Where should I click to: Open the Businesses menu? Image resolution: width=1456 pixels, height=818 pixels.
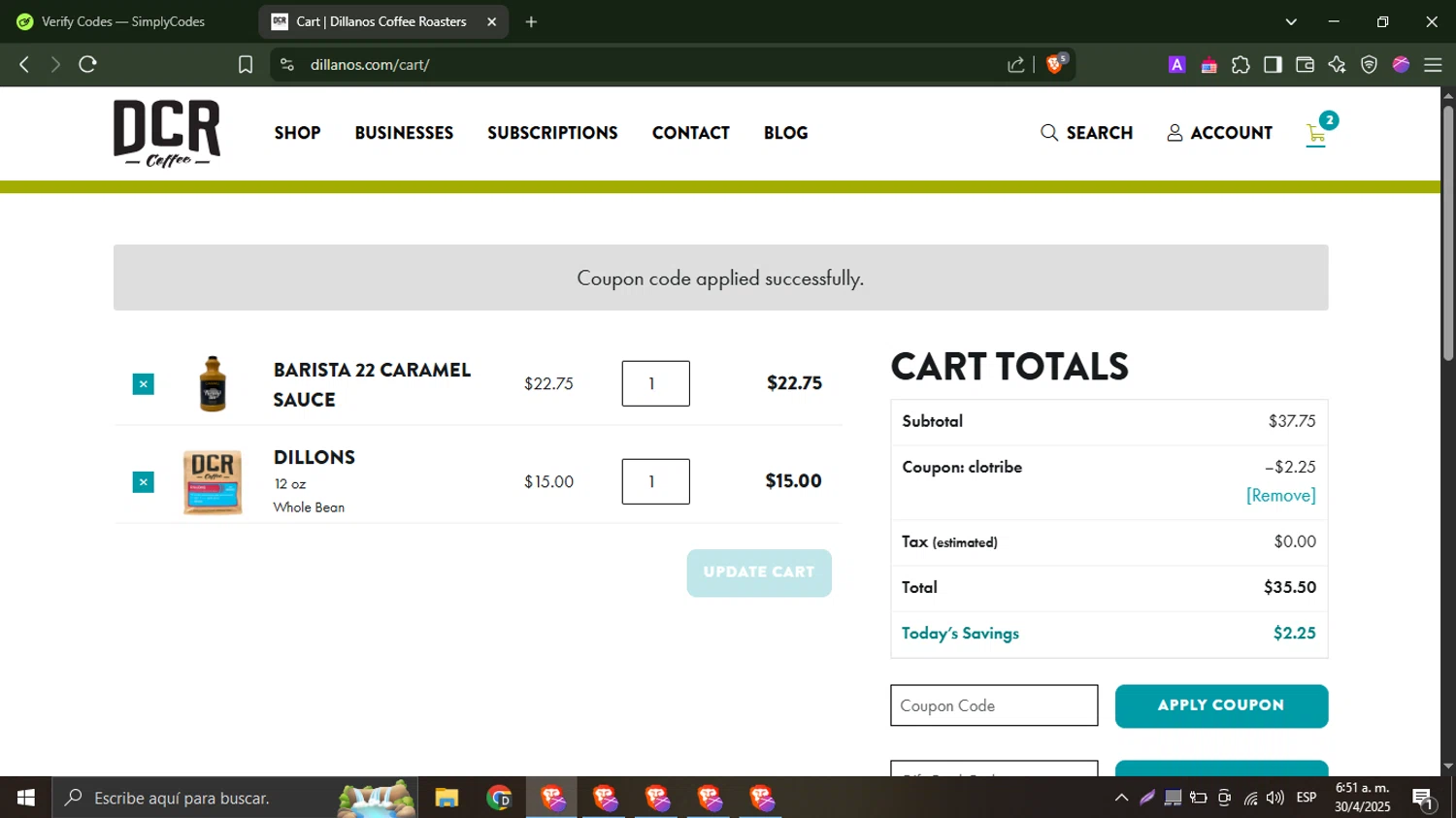[404, 133]
